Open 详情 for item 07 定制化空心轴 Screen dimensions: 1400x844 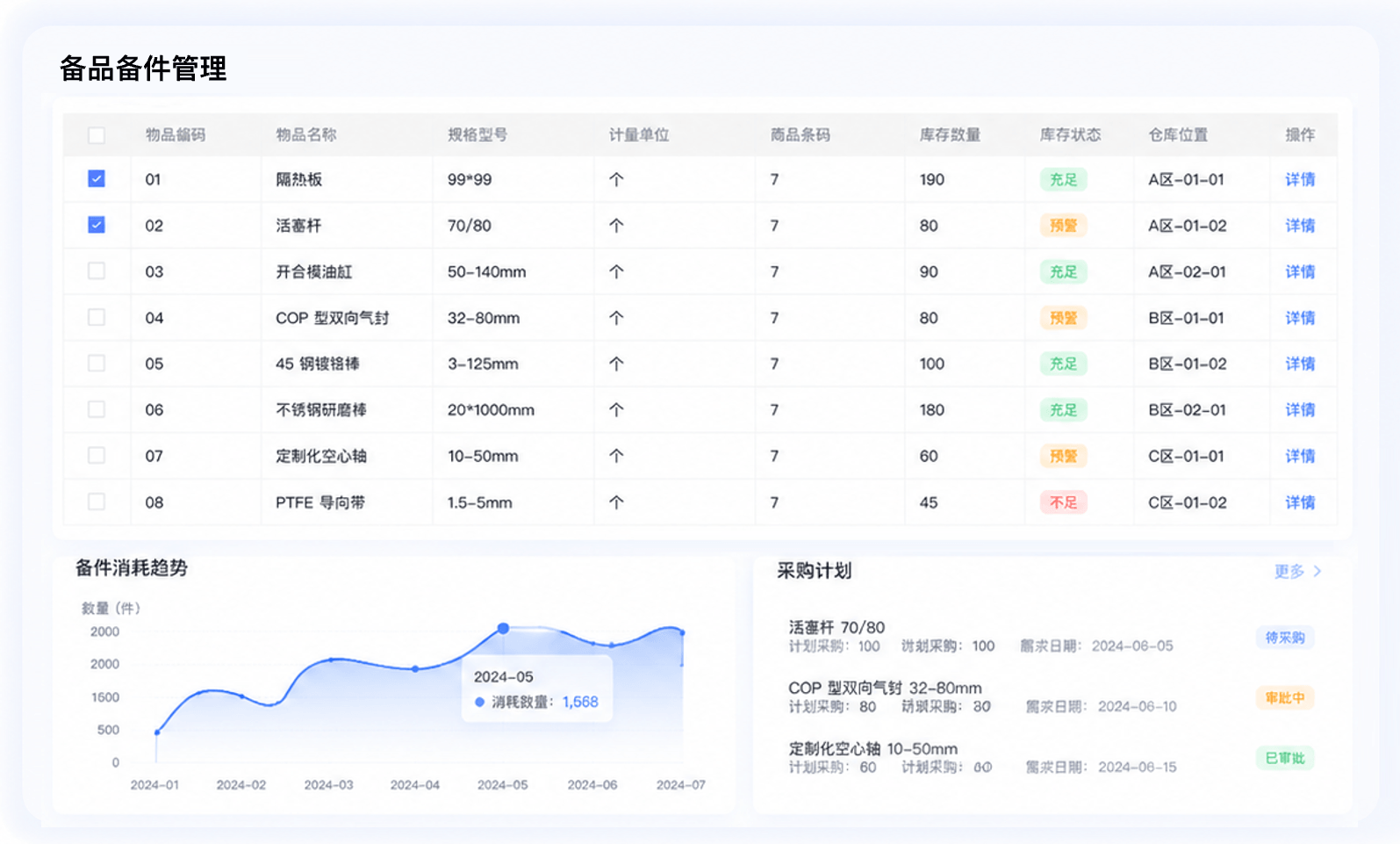pos(1300,456)
